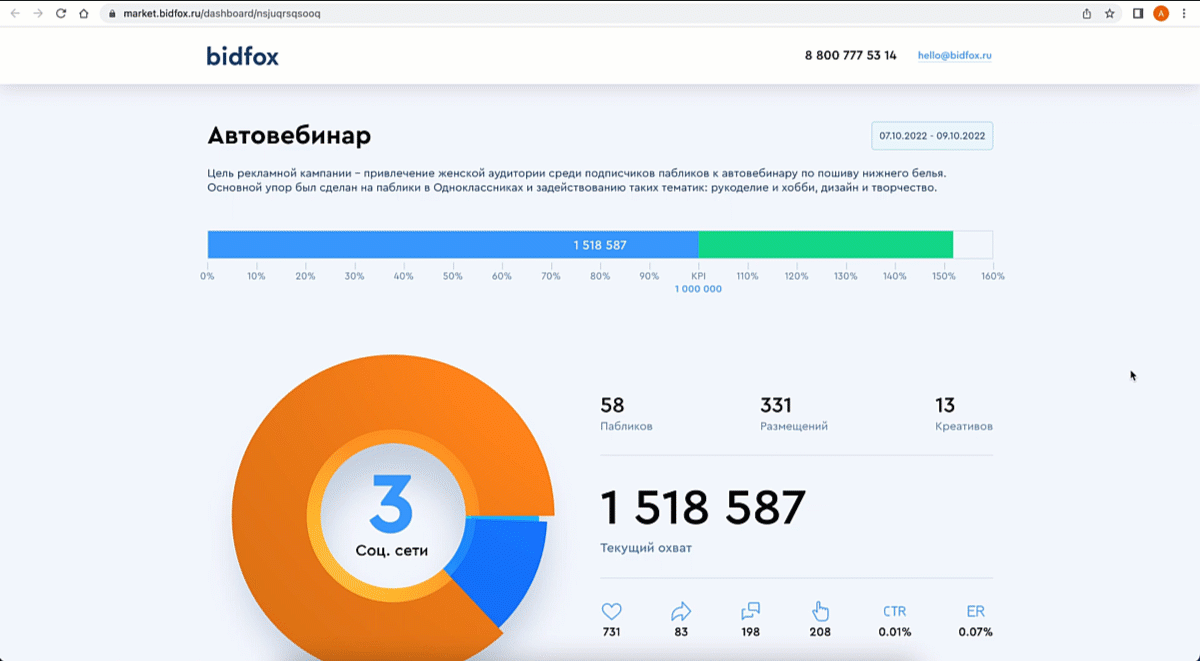
Task: Open date range 07.10.2022 - 09.10.2022
Action: coord(932,135)
